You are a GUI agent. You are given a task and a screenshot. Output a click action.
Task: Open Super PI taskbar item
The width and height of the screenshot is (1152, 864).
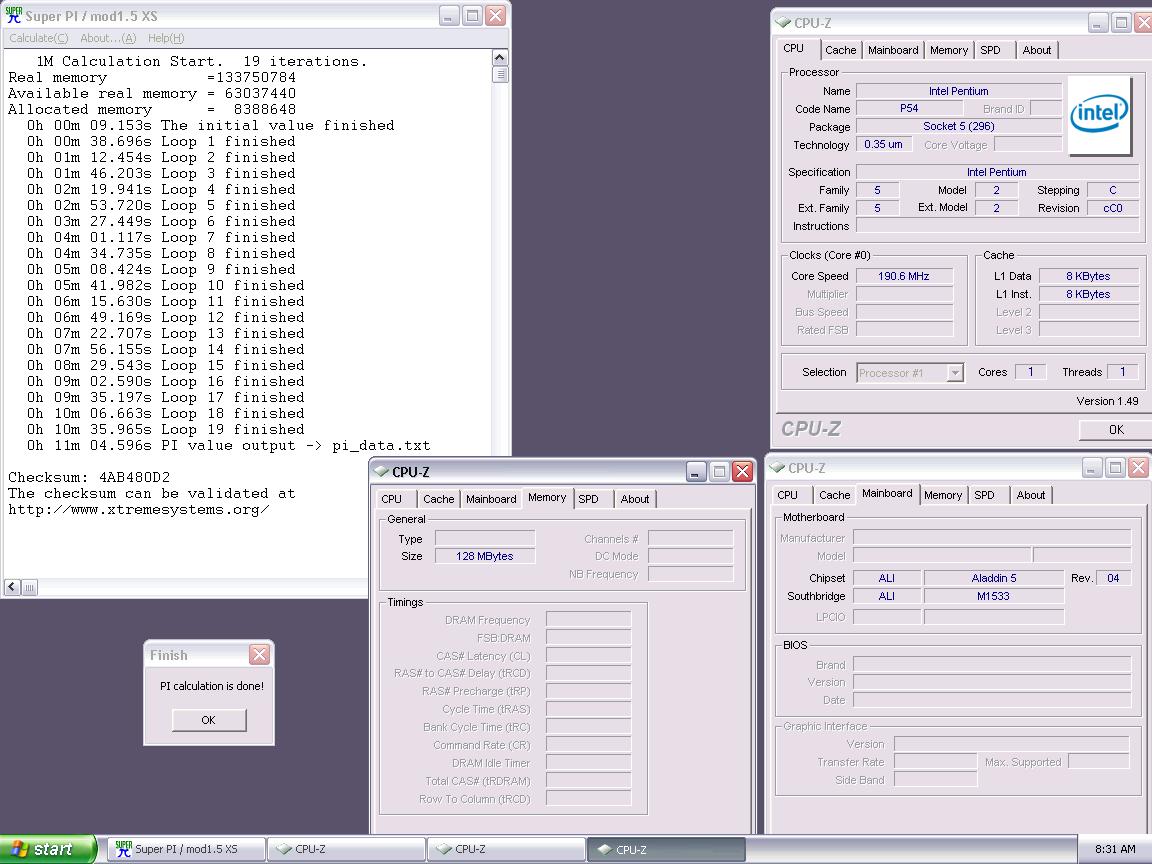pyautogui.click(x=187, y=849)
